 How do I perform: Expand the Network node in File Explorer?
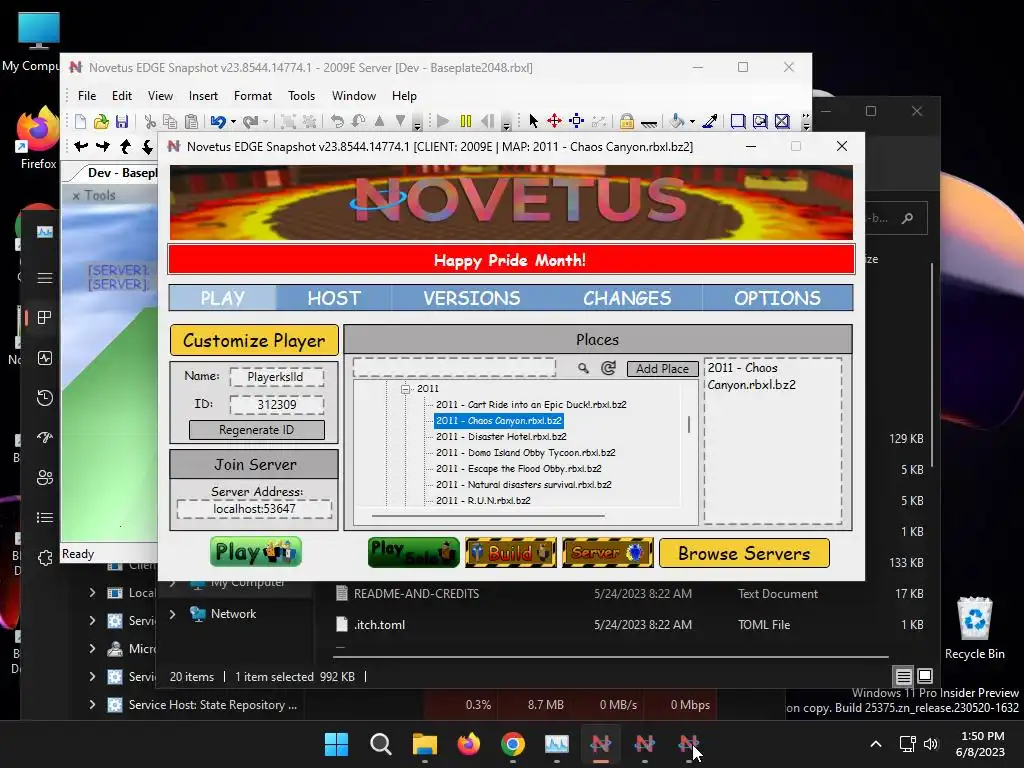[172, 614]
